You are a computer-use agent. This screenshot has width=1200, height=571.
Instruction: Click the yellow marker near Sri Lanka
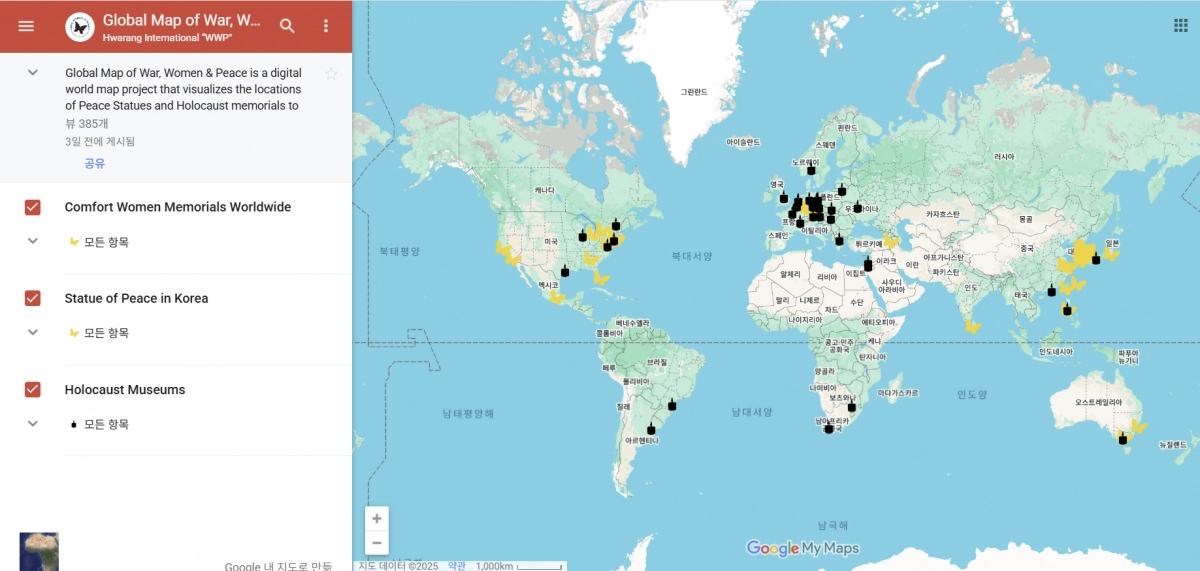[971, 325]
